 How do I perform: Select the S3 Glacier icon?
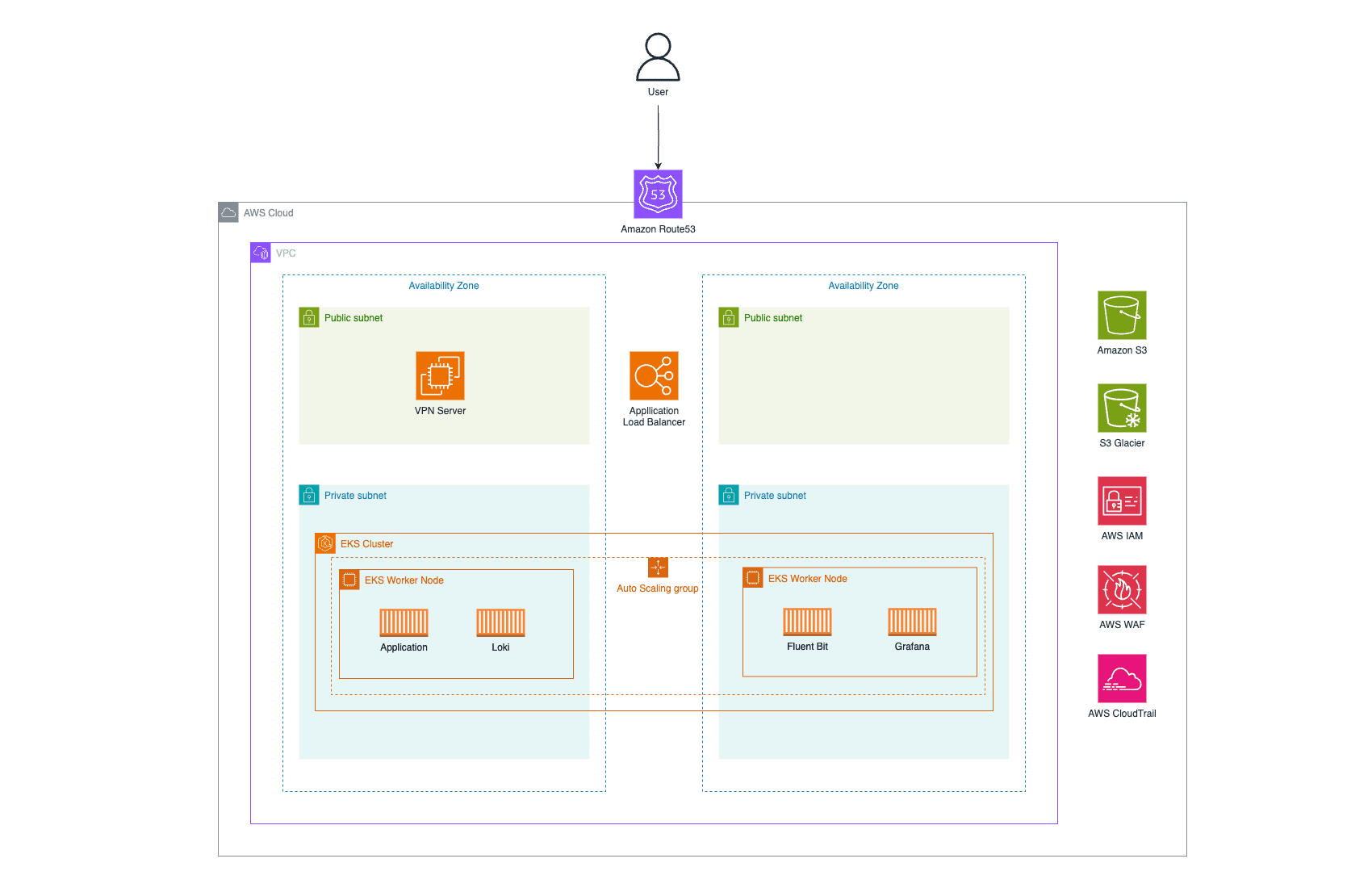1122,408
